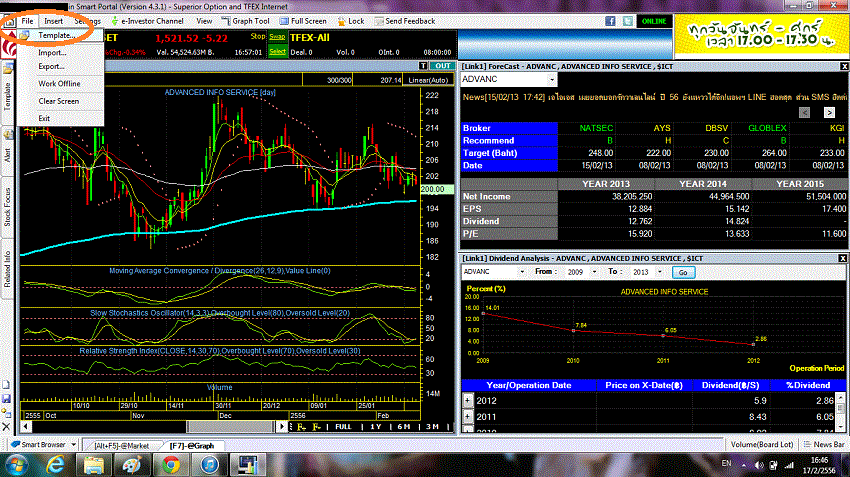Click the second yellow F icon below chart
This screenshot has width=850, height=477.
(317, 427)
